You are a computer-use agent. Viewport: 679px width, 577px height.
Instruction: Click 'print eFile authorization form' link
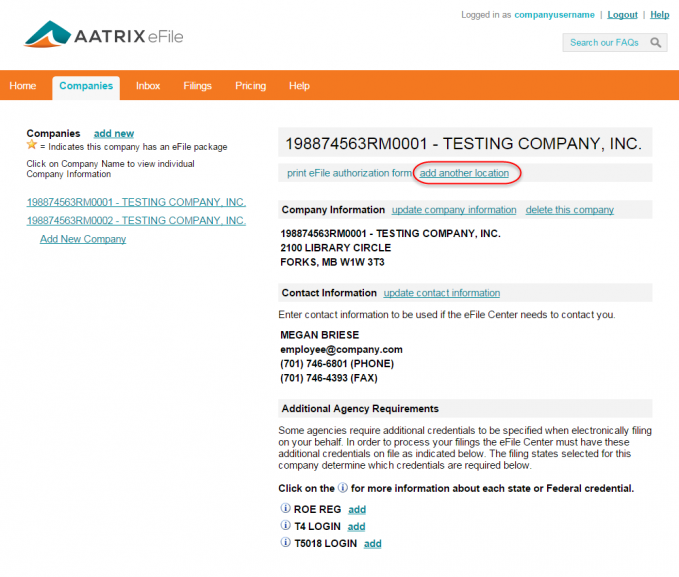coord(349,173)
